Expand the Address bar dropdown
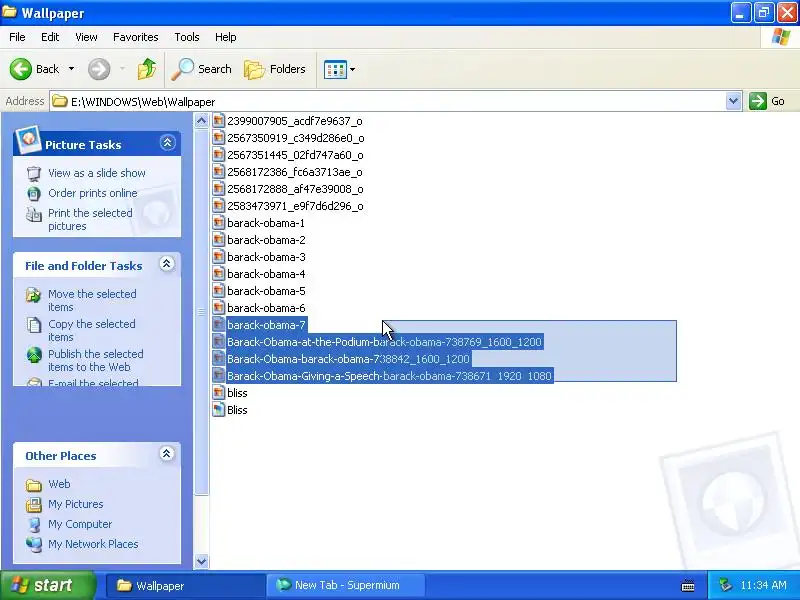The image size is (800, 600). (x=733, y=101)
